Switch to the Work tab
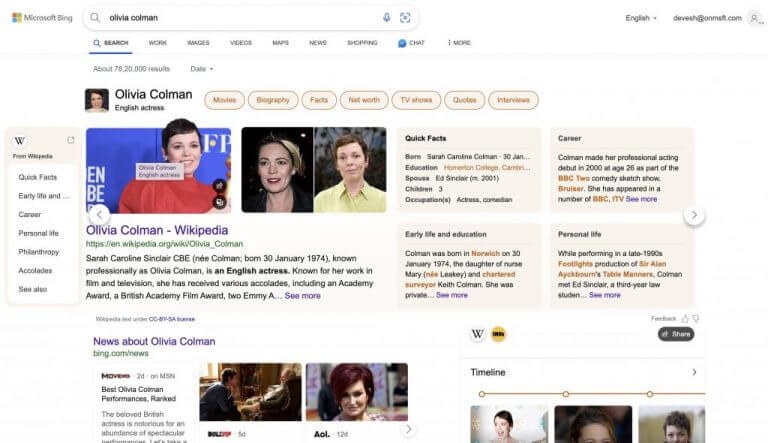 pyautogui.click(x=158, y=43)
